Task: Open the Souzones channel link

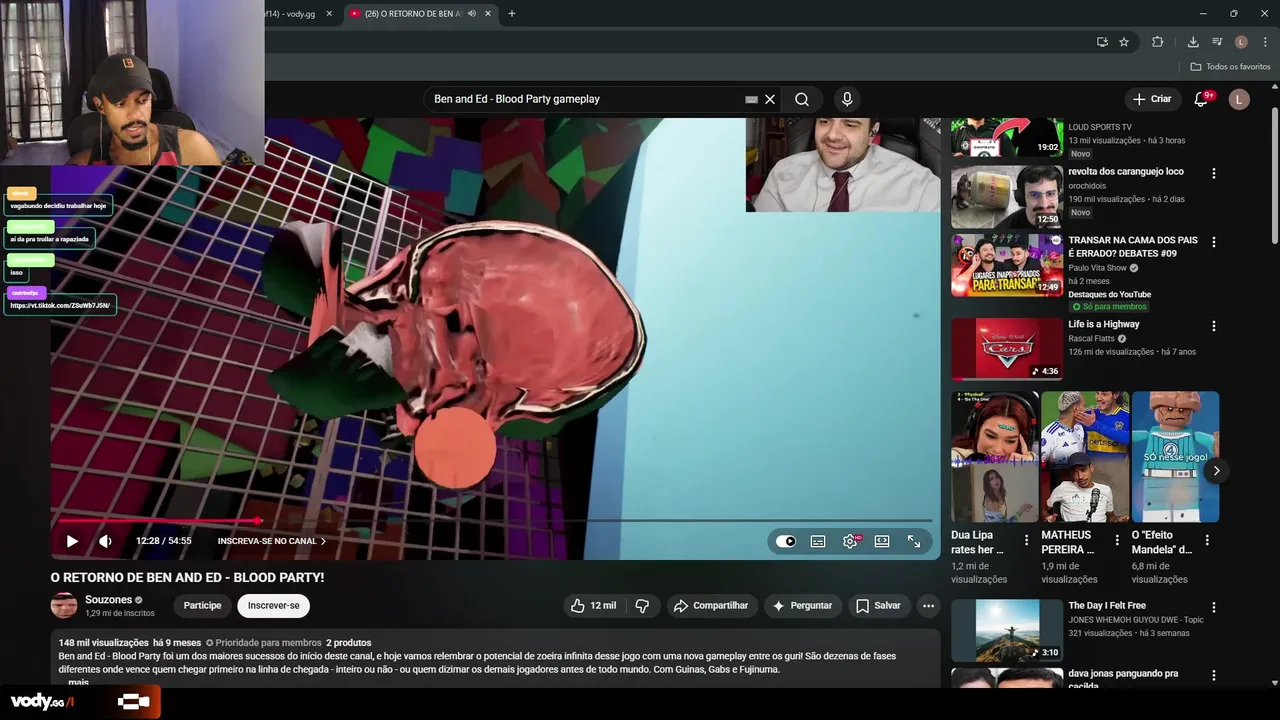Action: pos(109,600)
